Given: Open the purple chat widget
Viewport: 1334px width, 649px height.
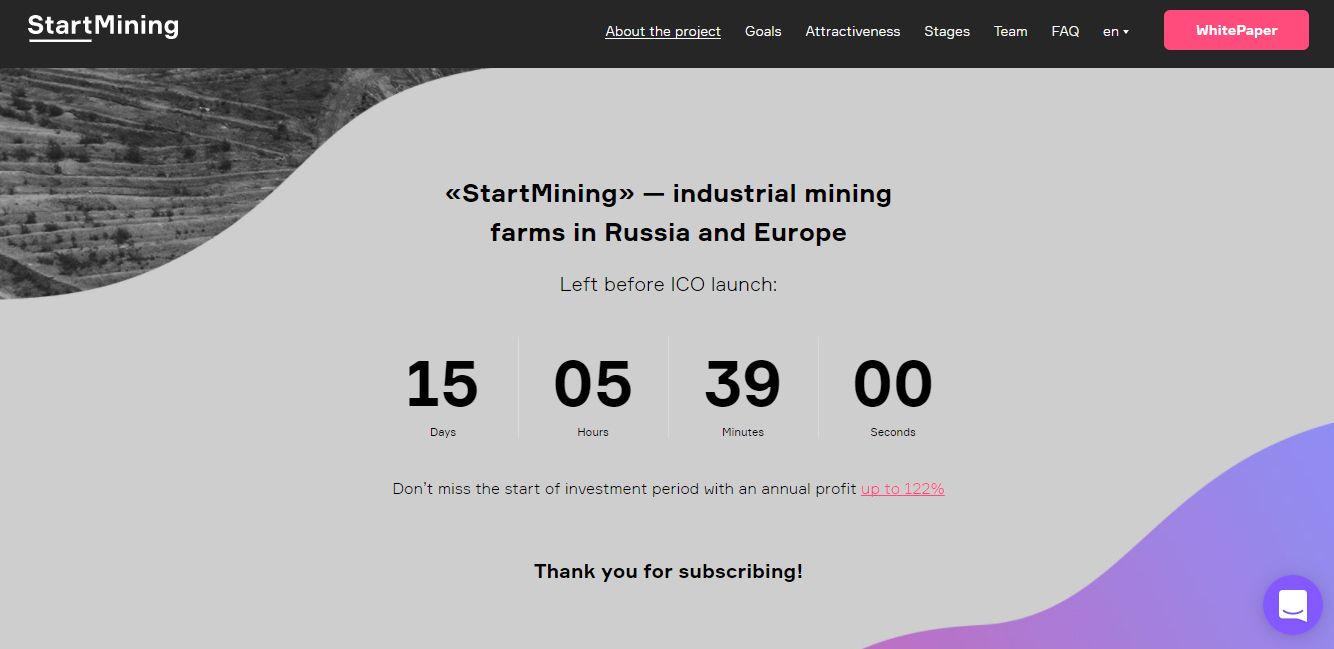Looking at the screenshot, I should pos(1292,604).
